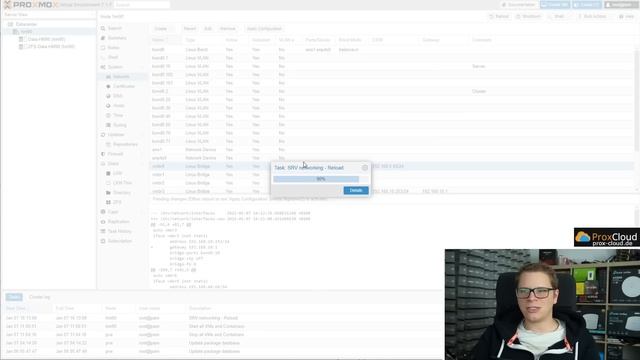The width and height of the screenshot is (640, 360).
Task: Open the Hosts entry
Action: 119,106
